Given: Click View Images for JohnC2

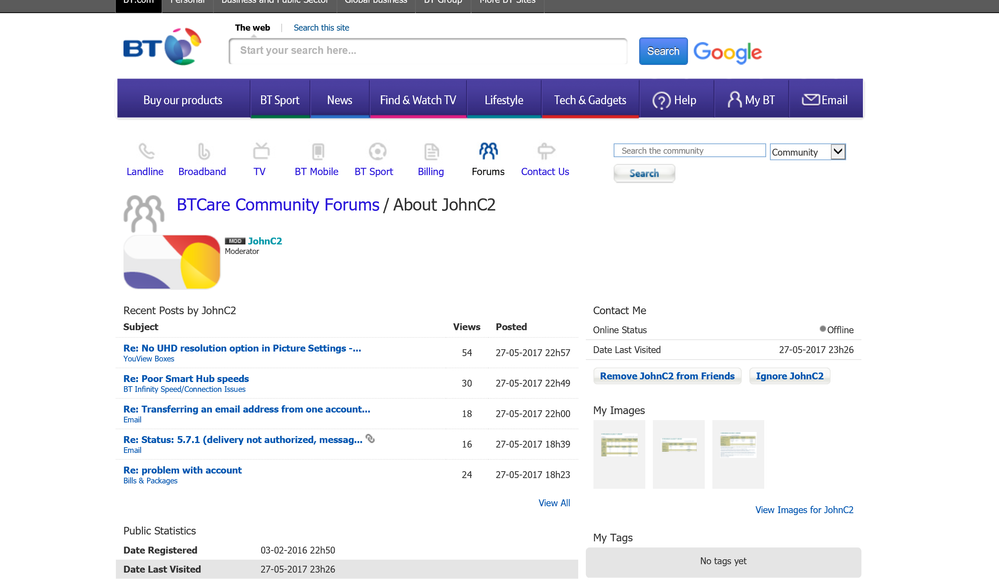Looking at the screenshot, I should point(804,510).
